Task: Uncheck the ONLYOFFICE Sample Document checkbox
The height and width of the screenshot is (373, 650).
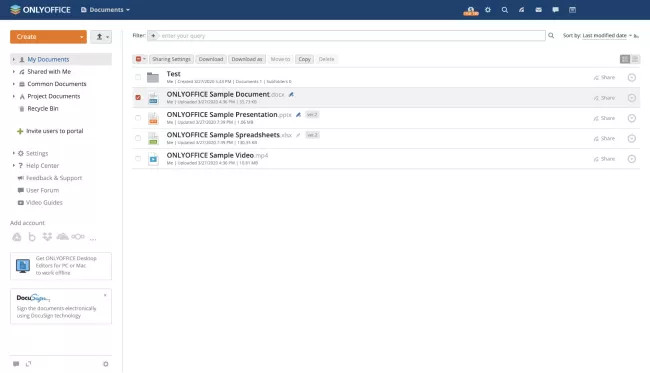Action: click(138, 97)
